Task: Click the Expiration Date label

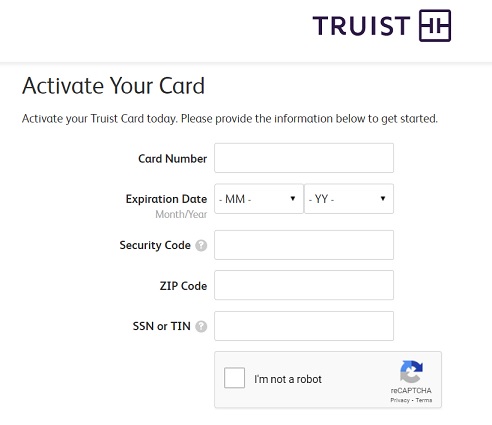Action: [x=166, y=199]
